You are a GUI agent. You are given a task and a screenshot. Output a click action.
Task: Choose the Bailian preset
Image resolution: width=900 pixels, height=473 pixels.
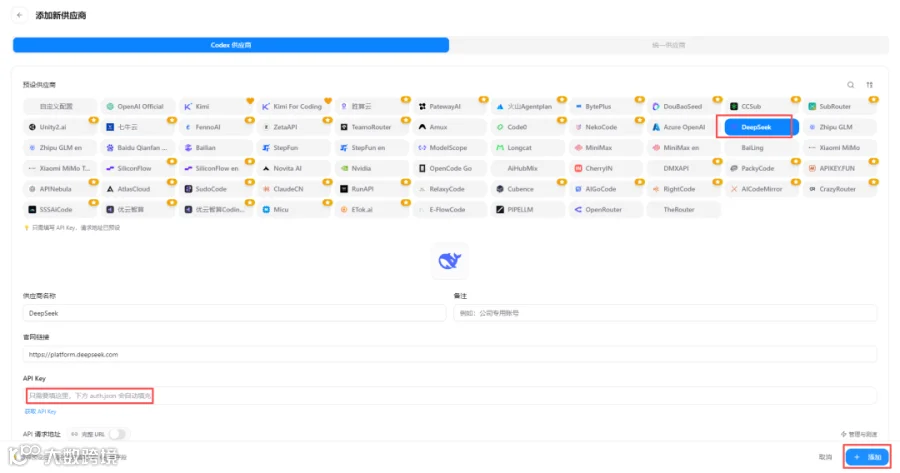click(216, 148)
